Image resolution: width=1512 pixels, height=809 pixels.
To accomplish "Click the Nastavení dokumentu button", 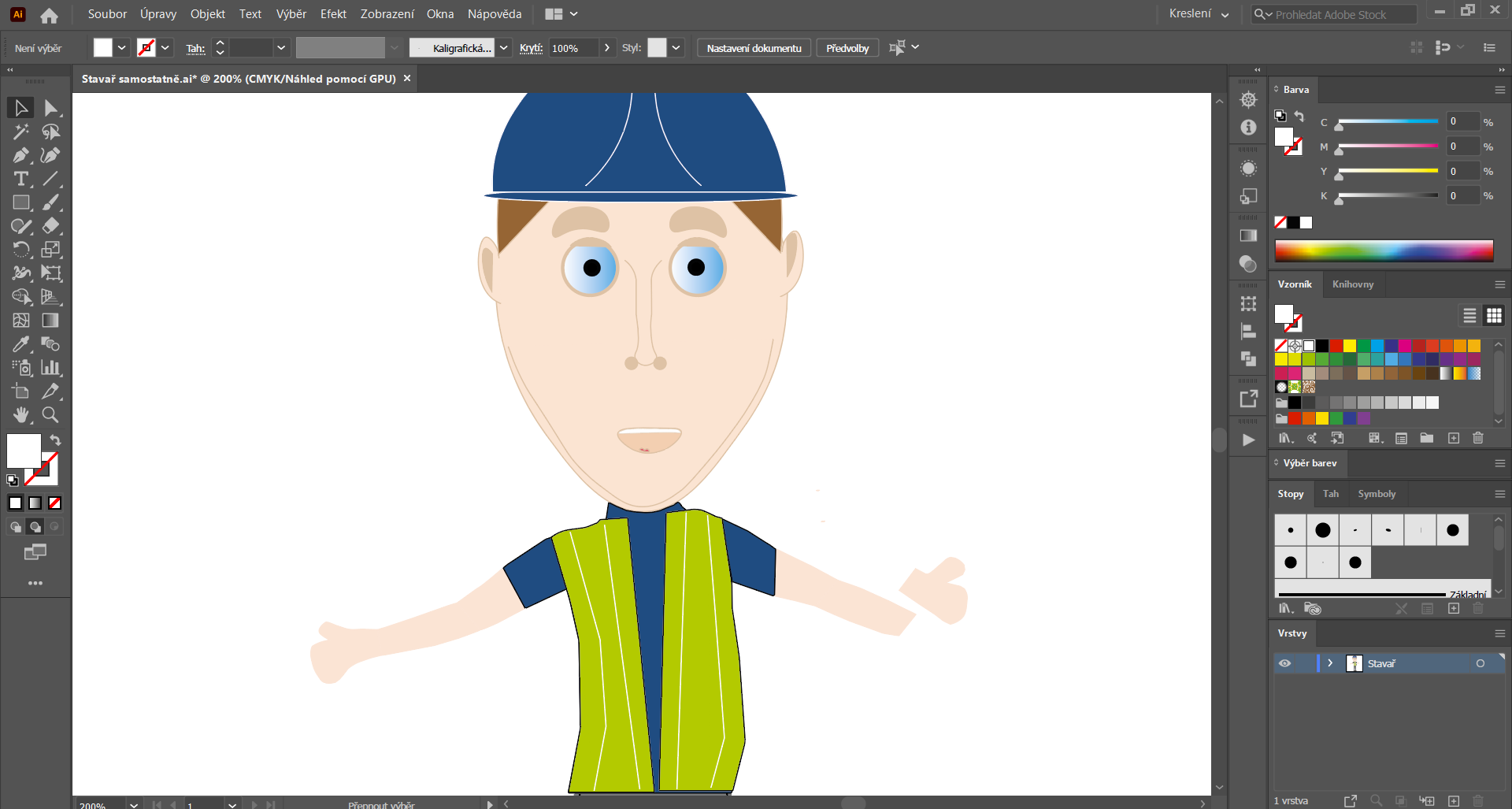I will point(753,47).
